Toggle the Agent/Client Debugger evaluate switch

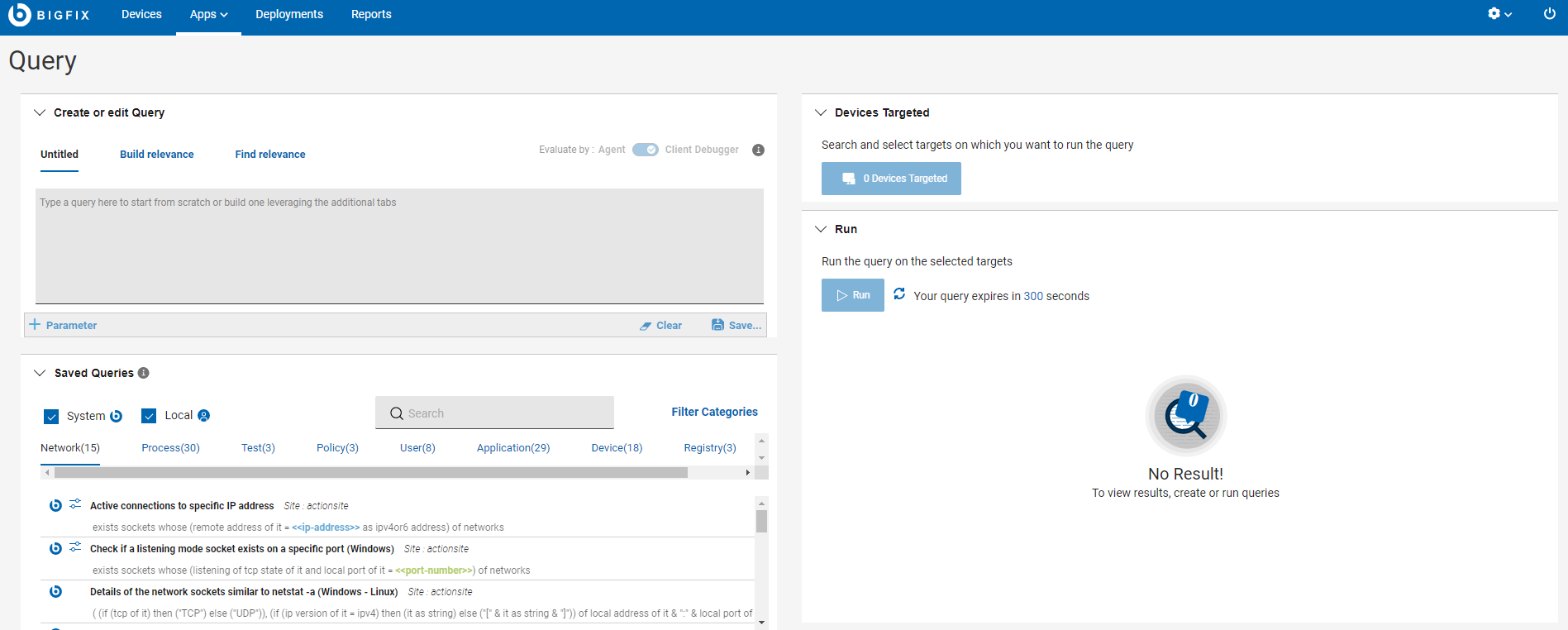click(x=645, y=150)
